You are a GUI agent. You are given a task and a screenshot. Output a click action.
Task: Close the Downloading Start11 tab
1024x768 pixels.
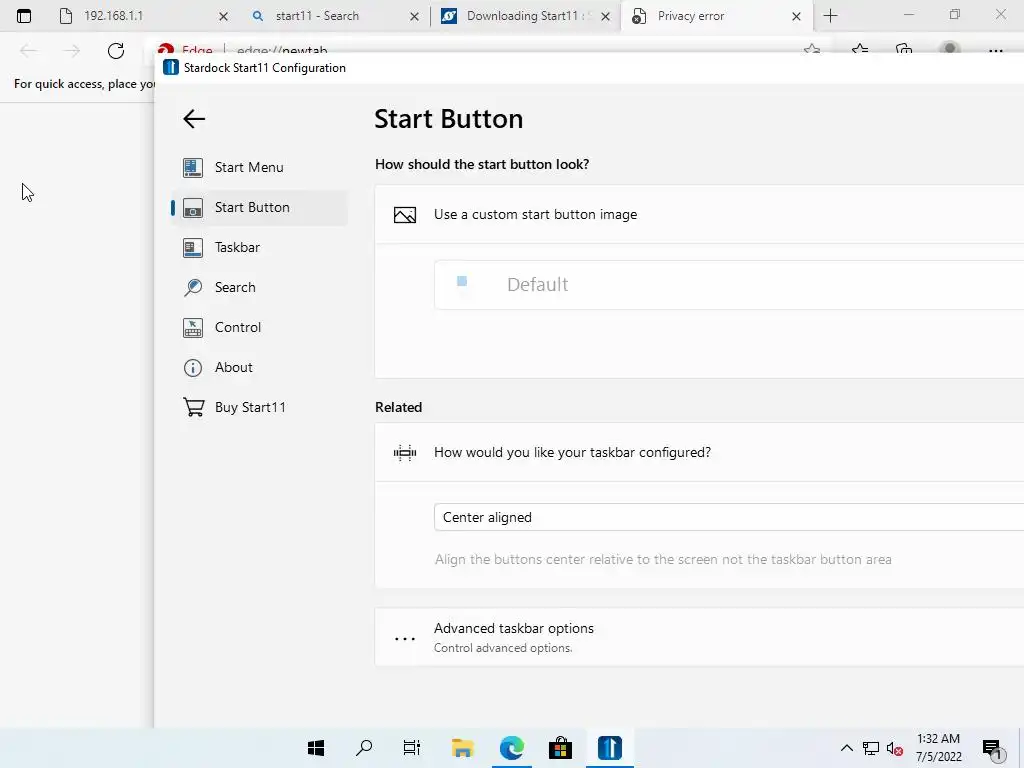pos(605,16)
